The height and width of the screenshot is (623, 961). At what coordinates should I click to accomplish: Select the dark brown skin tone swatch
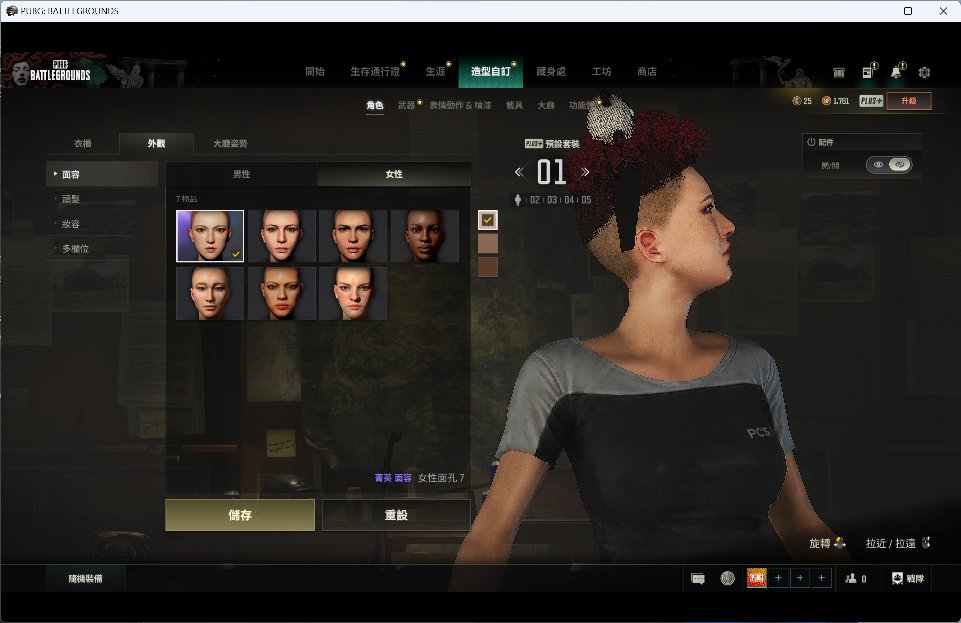pyautogui.click(x=488, y=266)
